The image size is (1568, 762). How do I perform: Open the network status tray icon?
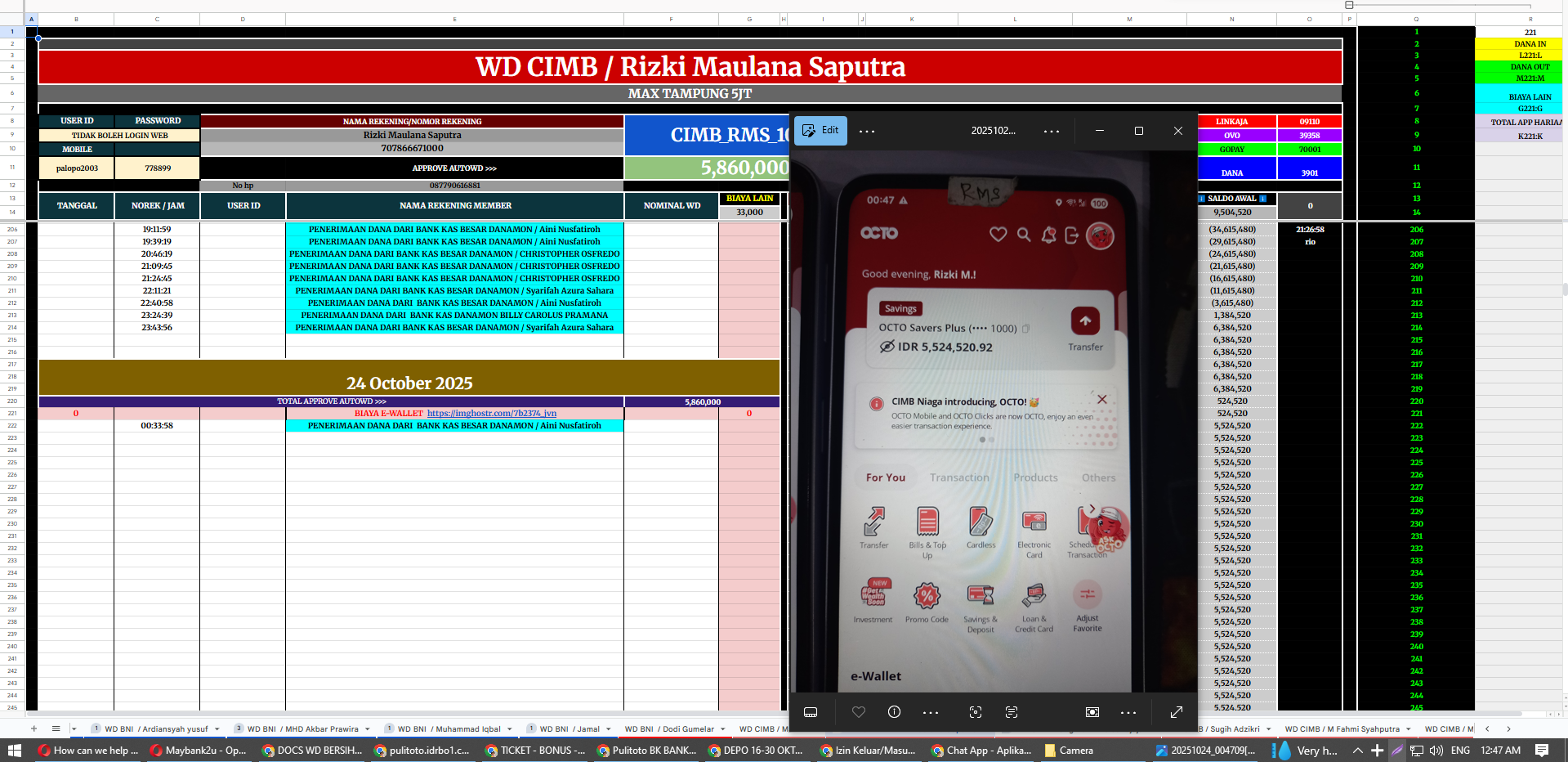(1417, 750)
